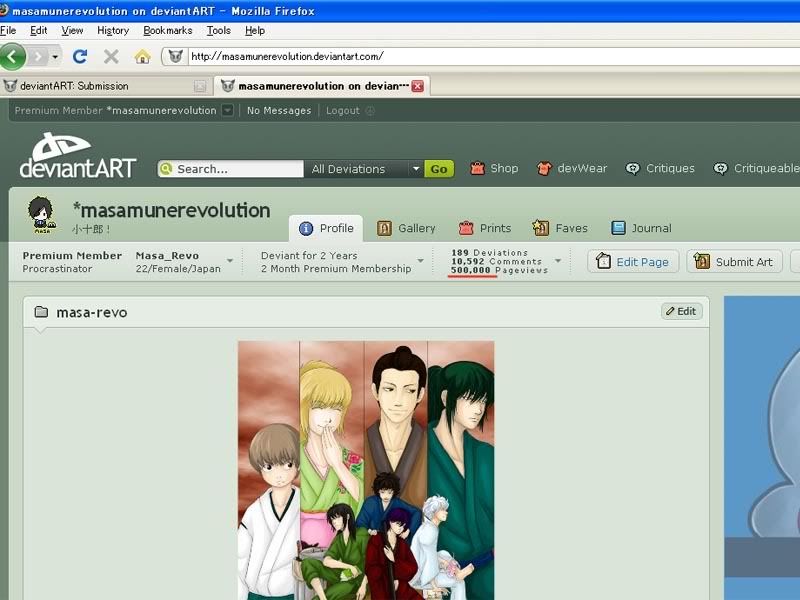Viewport: 800px width, 600px height.
Task: Click the "500,000 Pageviews" statistic text
Action: 499,270
